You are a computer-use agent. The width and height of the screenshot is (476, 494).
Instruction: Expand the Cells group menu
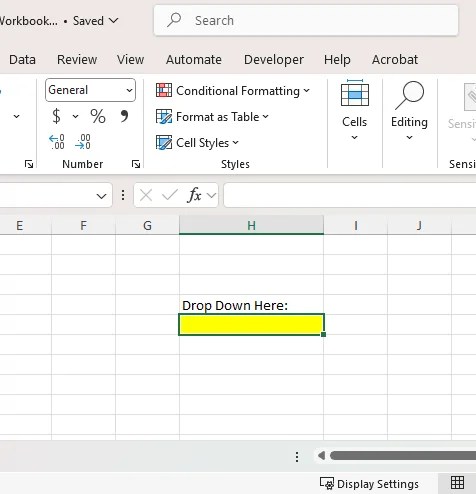coord(355,110)
